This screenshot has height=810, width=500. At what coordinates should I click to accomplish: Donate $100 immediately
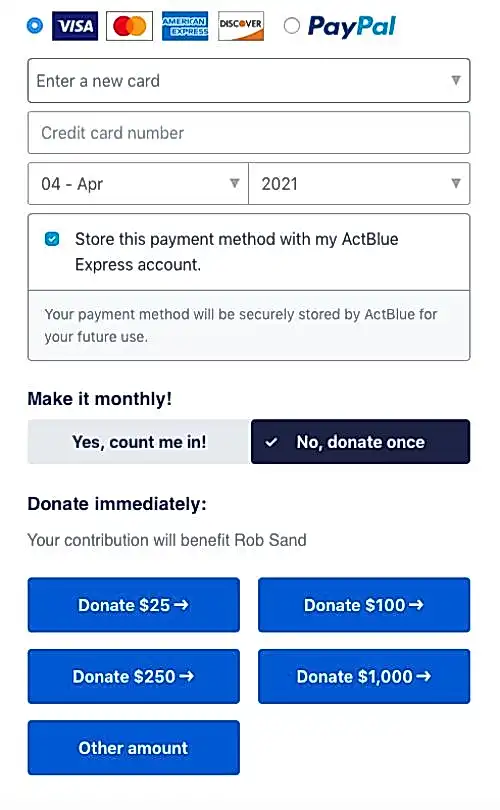(364, 605)
